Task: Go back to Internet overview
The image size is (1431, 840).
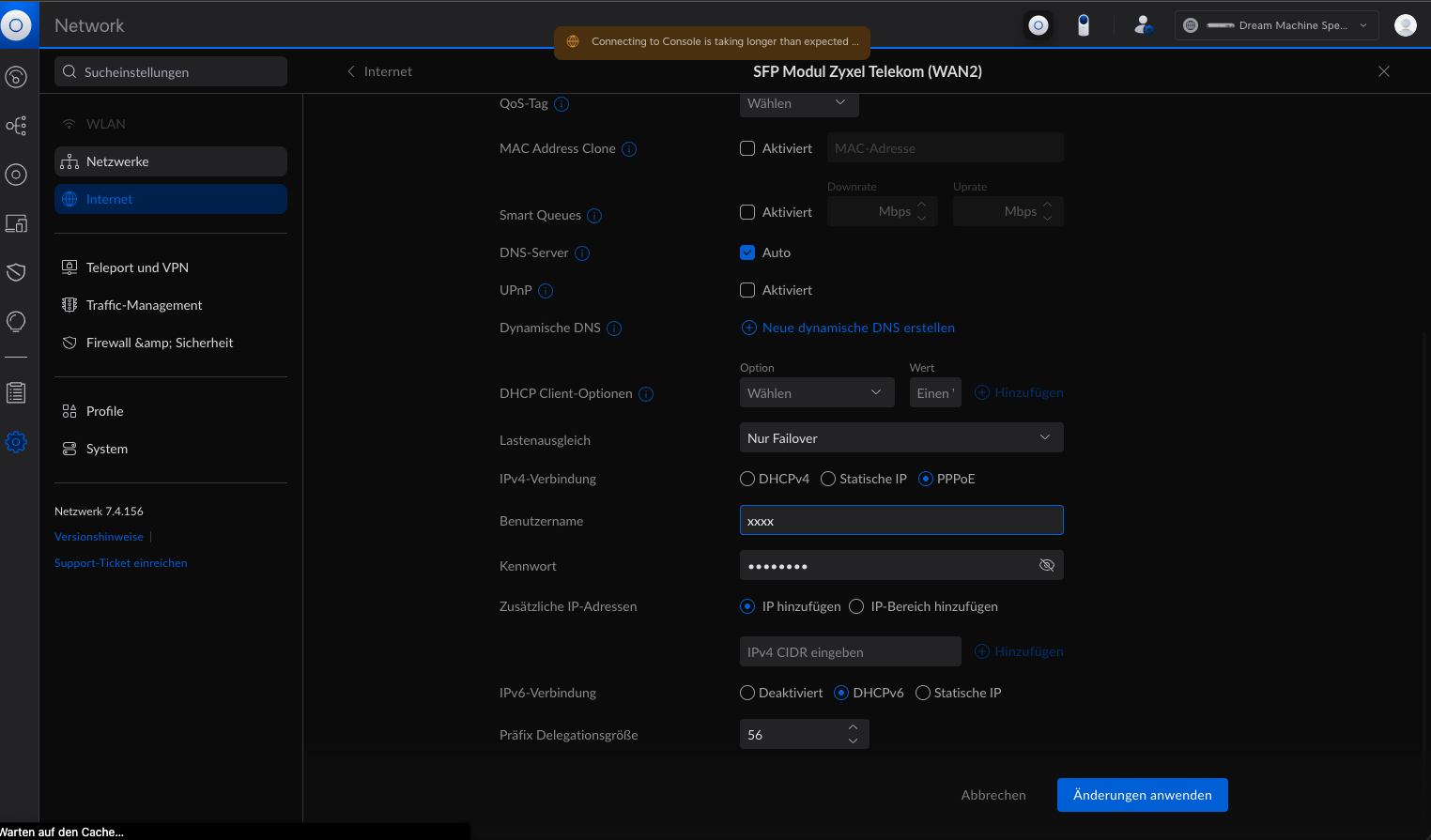Action: [x=379, y=71]
